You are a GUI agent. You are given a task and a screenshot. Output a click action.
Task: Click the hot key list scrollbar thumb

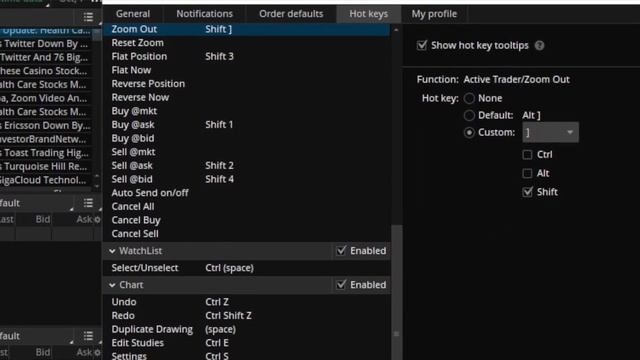[396, 292]
